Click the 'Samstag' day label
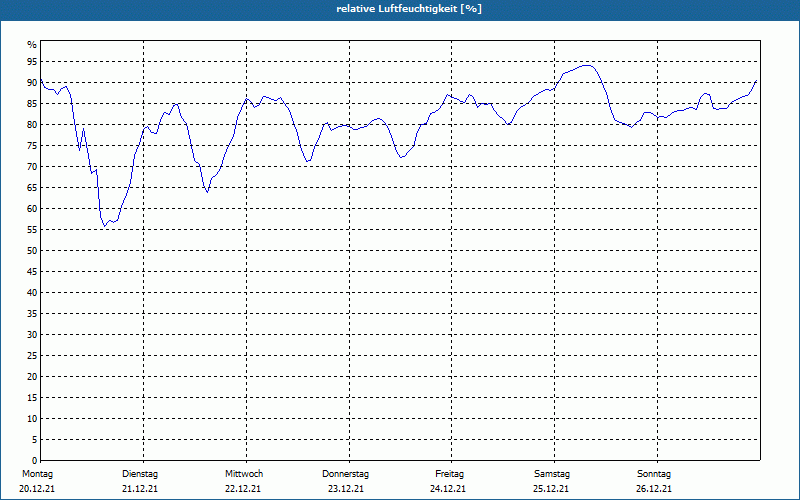 coord(552,474)
